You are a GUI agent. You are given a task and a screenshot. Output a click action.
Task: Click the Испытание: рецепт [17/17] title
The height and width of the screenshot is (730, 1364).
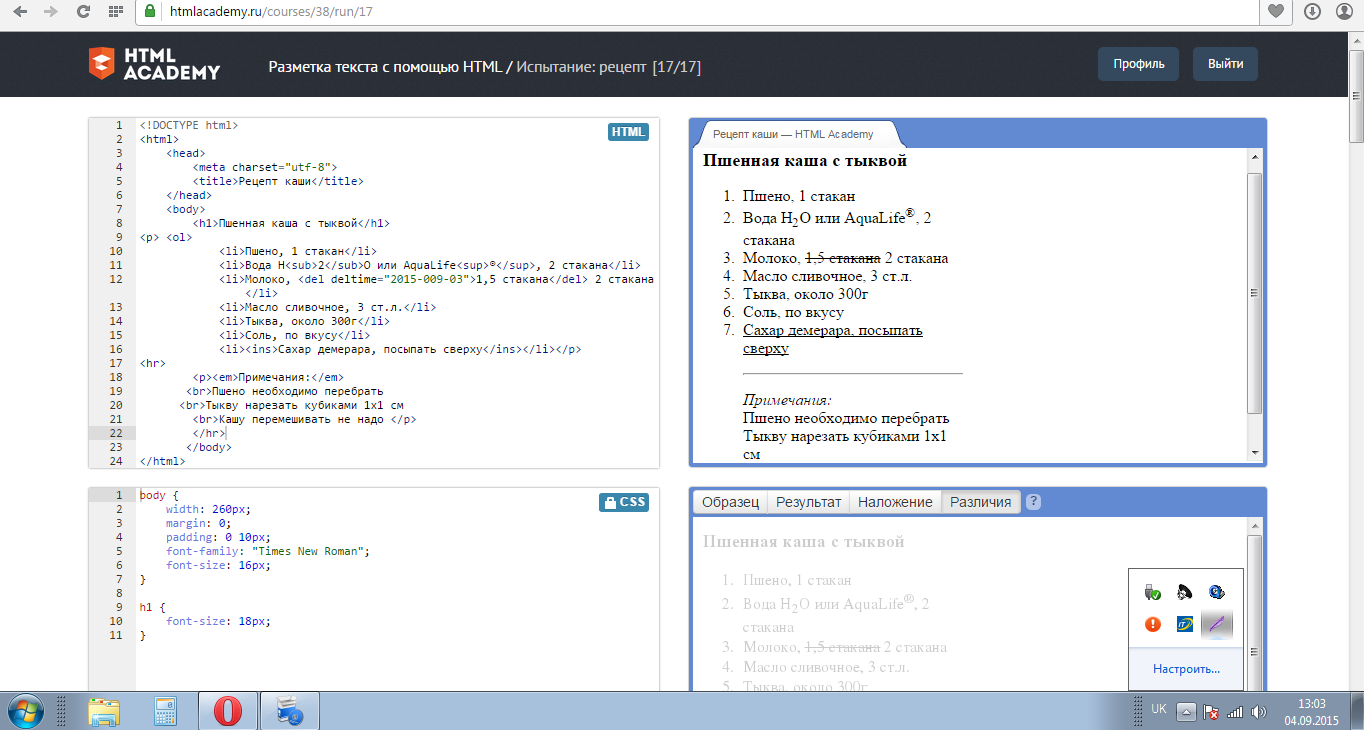click(609, 67)
